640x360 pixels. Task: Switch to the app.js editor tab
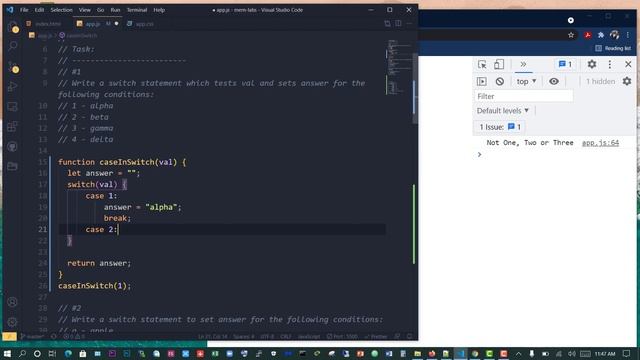97,24
